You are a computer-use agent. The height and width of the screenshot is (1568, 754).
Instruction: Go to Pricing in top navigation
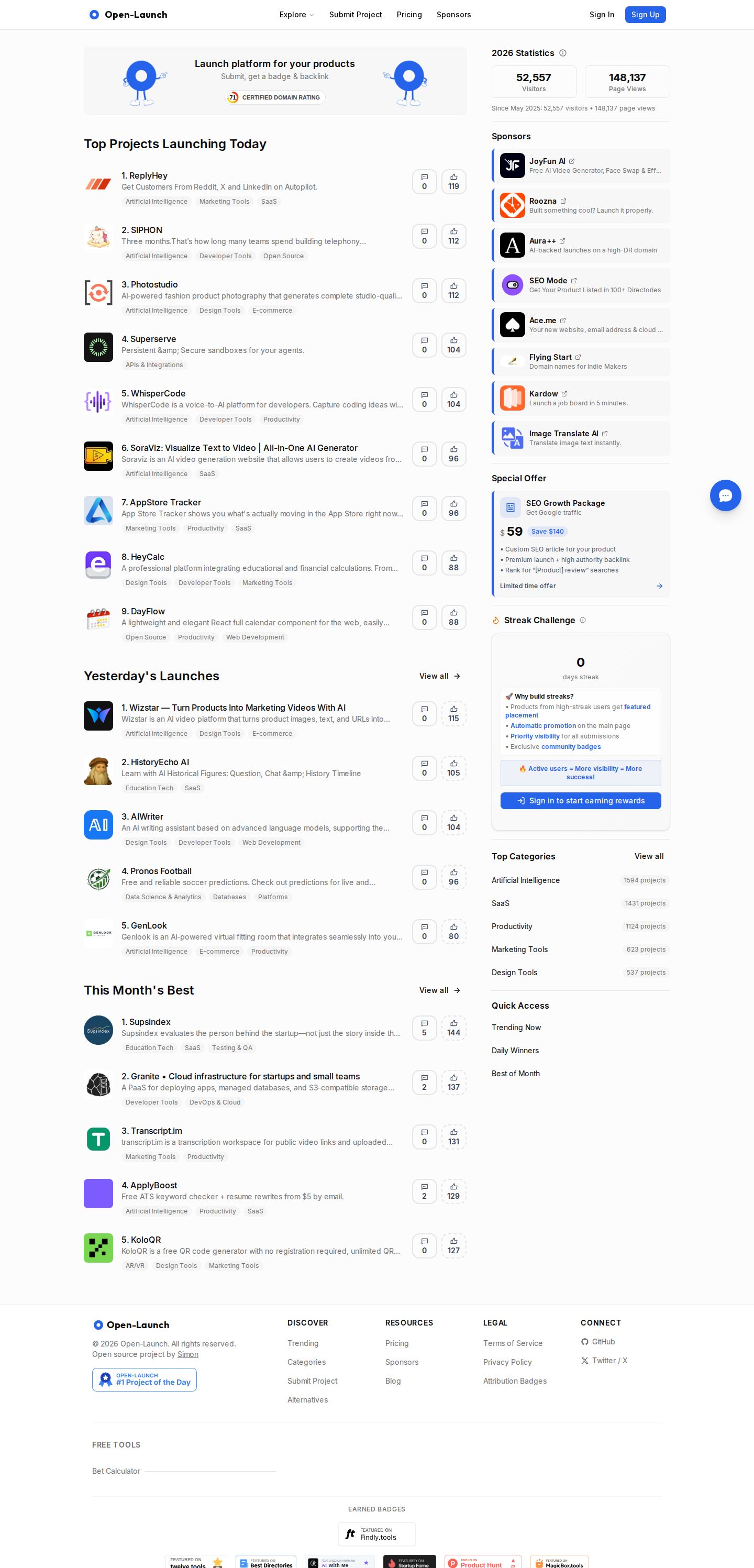[x=409, y=15]
